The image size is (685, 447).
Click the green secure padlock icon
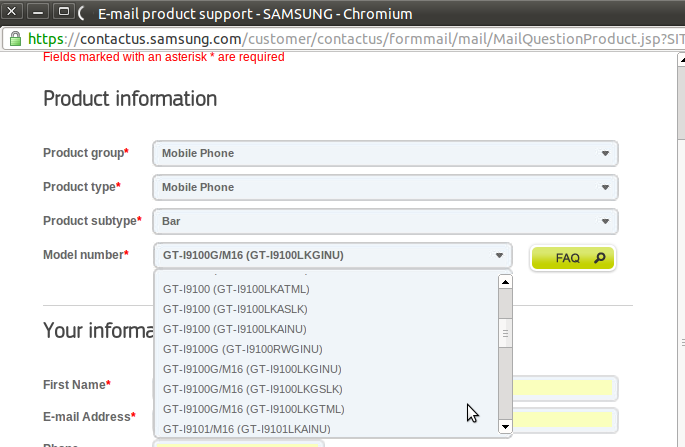(16, 39)
